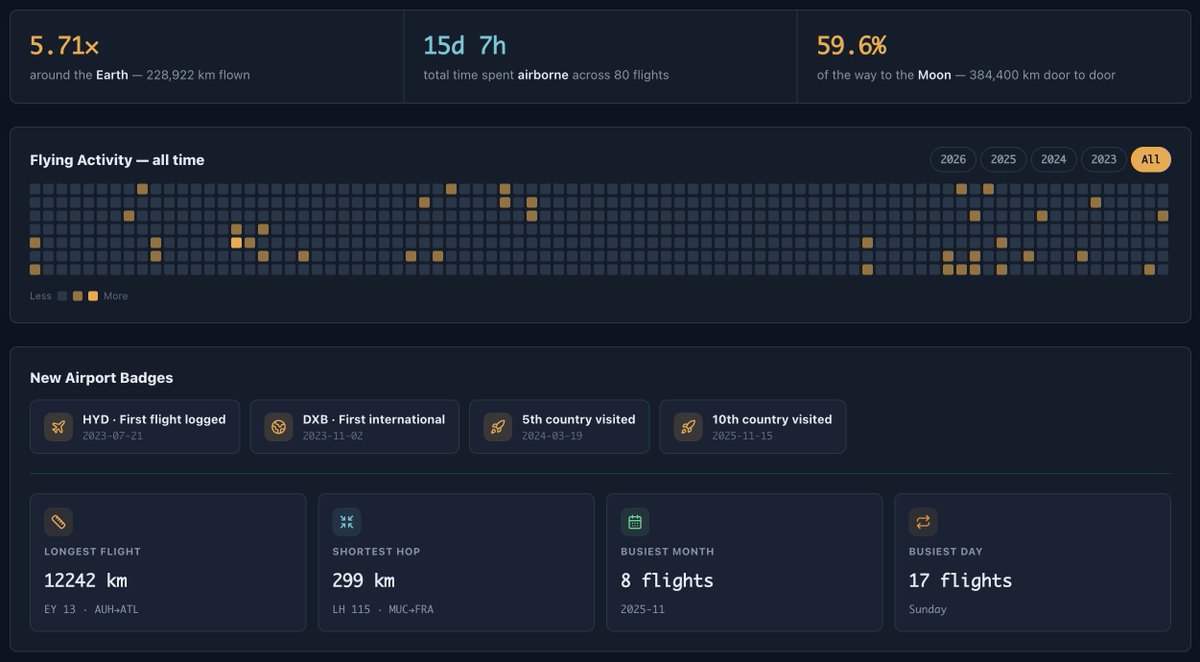Image resolution: width=1200 pixels, height=662 pixels.
Task: Click the middle brown legend swatch
Action: point(78,296)
